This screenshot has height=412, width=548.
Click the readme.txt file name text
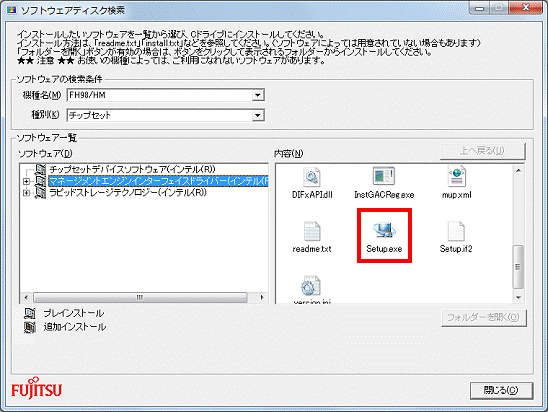[312, 249]
